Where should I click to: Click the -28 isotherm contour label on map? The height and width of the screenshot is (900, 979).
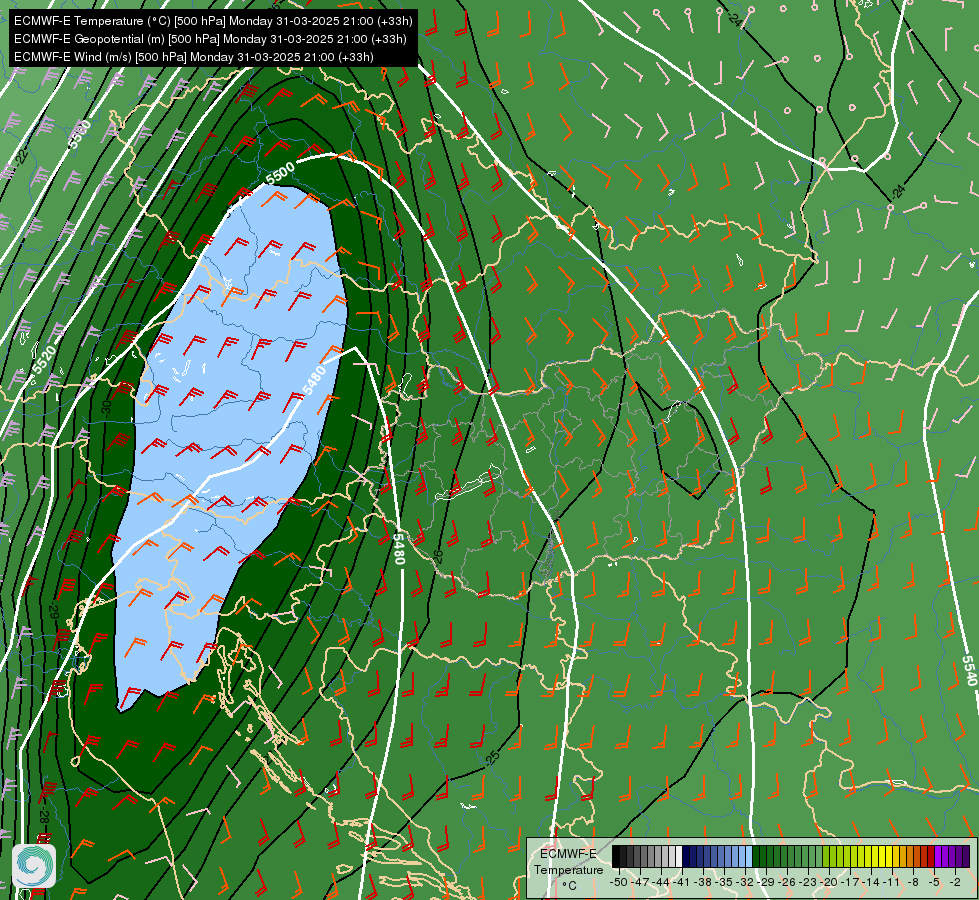click(x=44, y=815)
